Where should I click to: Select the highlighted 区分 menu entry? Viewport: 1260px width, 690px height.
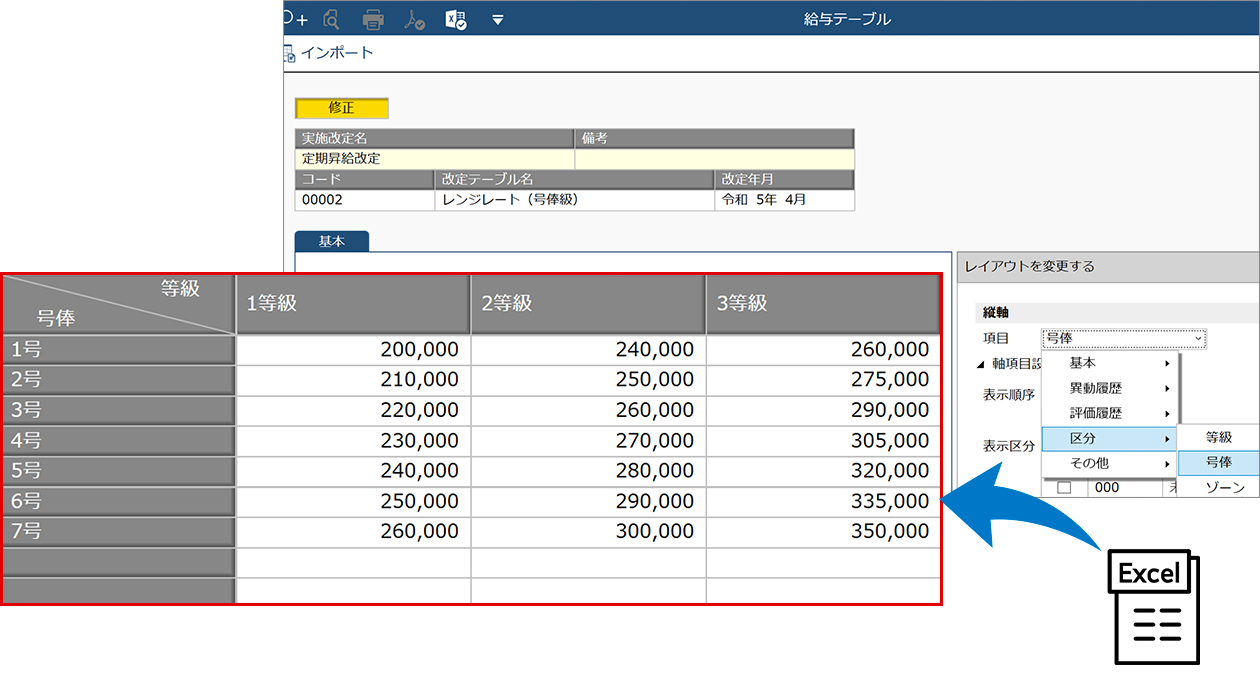pos(1109,438)
